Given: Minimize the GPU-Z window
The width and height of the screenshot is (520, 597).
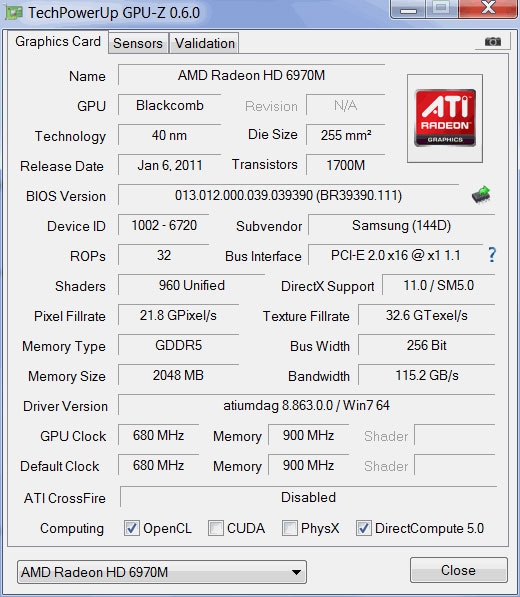Looking at the screenshot, I should tap(408, 8).
